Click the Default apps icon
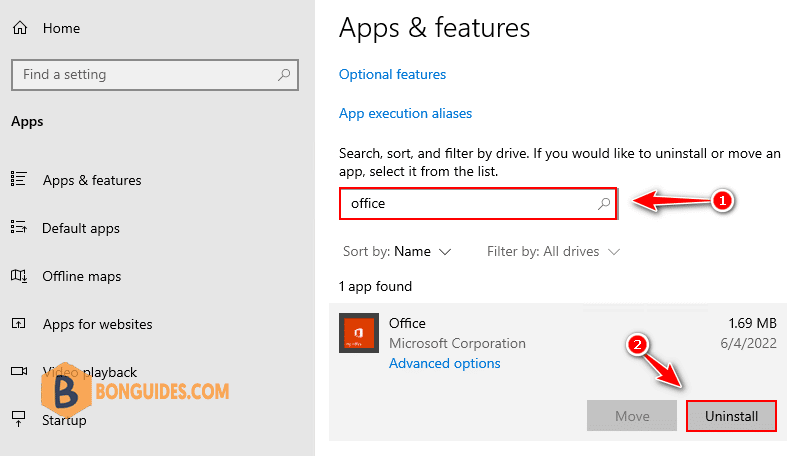This screenshot has width=789, height=456. 19,227
